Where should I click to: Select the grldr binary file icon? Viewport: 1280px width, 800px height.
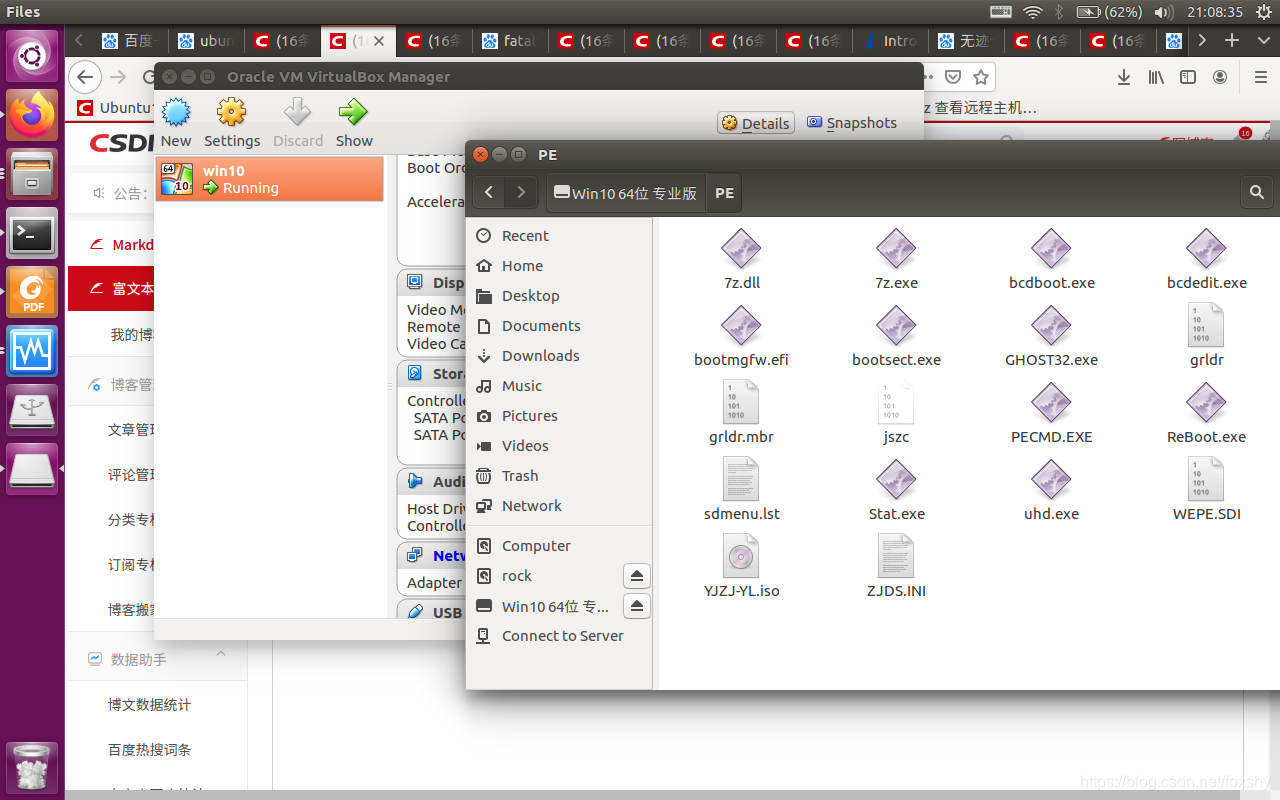[1206, 326]
